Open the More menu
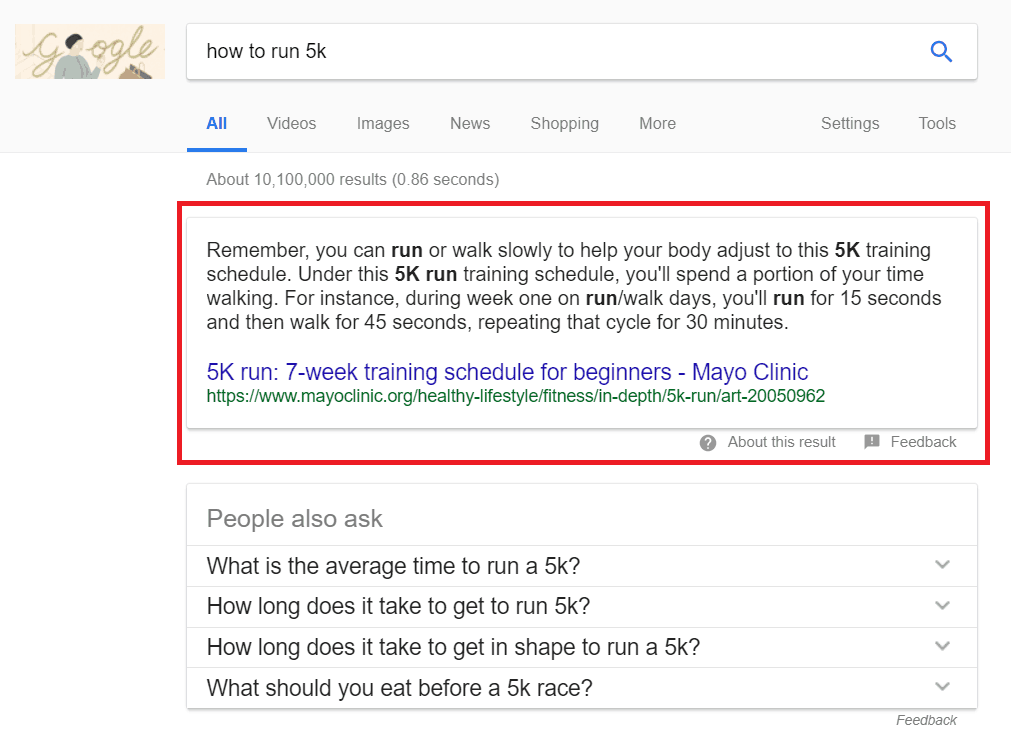Viewport: 1011px width, 737px height. click(657, 124)
